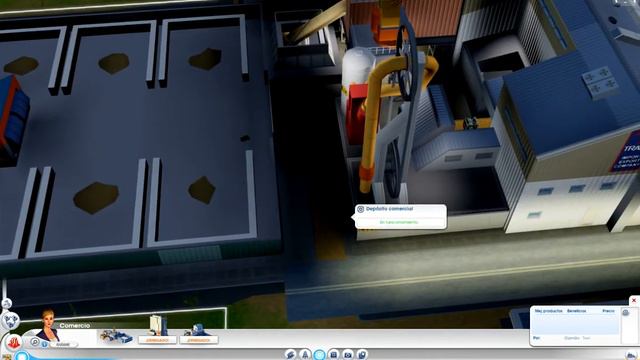Click the Mejores productos column header
Screen dimensions: 640x360
pos(549,311)
